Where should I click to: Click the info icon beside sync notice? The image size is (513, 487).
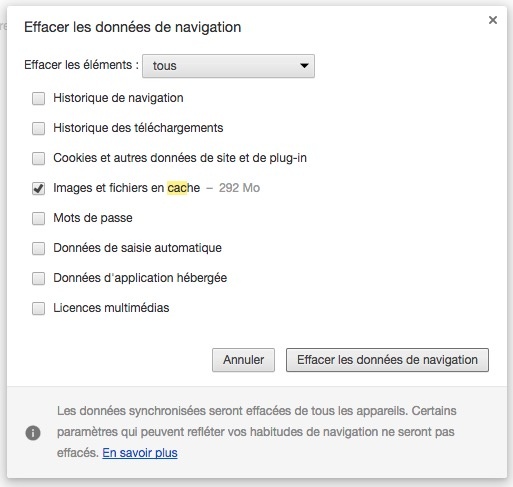(33, 433)
